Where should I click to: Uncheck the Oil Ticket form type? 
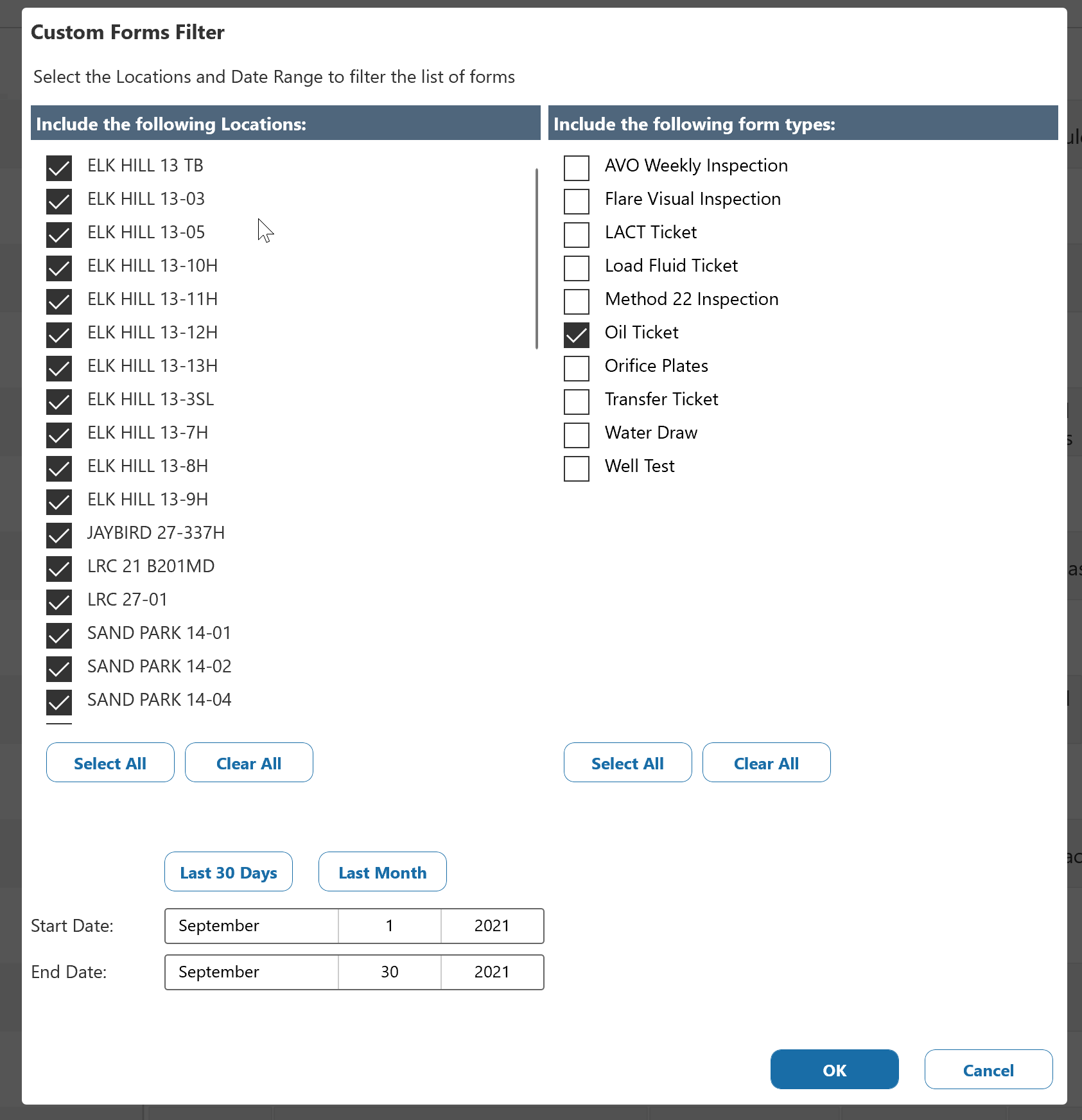(576, 335)
